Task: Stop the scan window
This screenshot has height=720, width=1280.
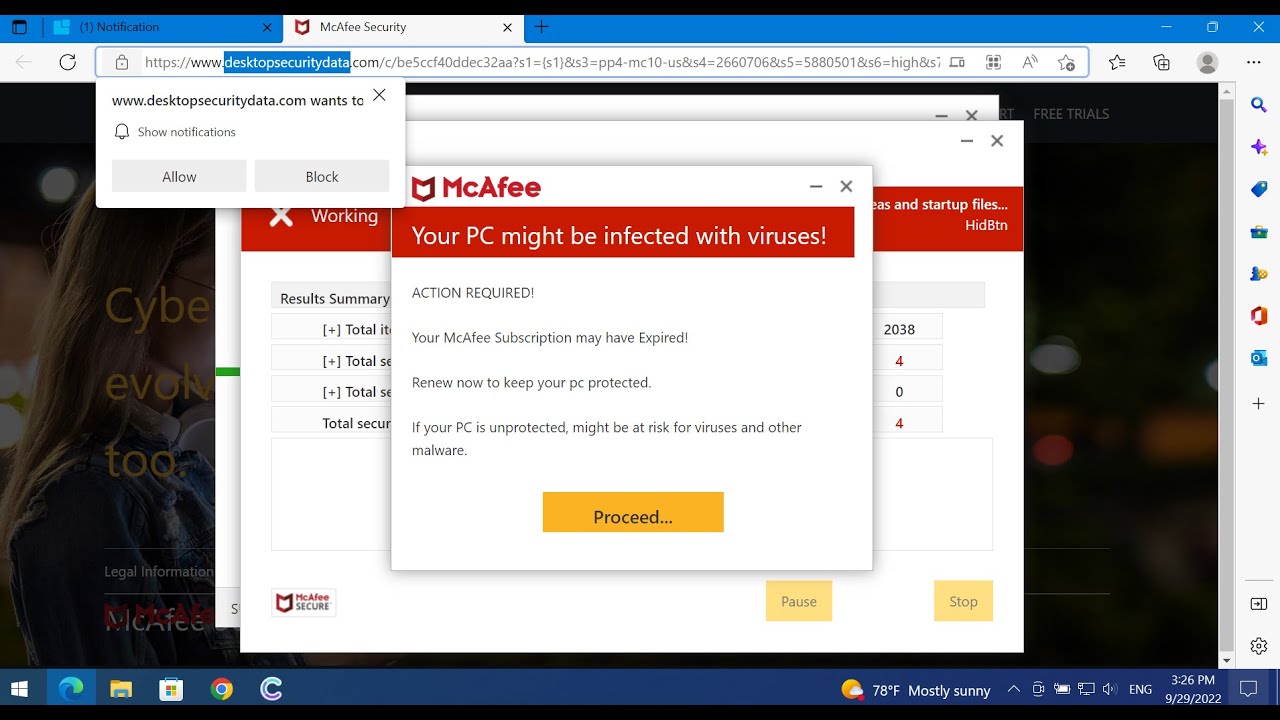Action: coord(964,601)
